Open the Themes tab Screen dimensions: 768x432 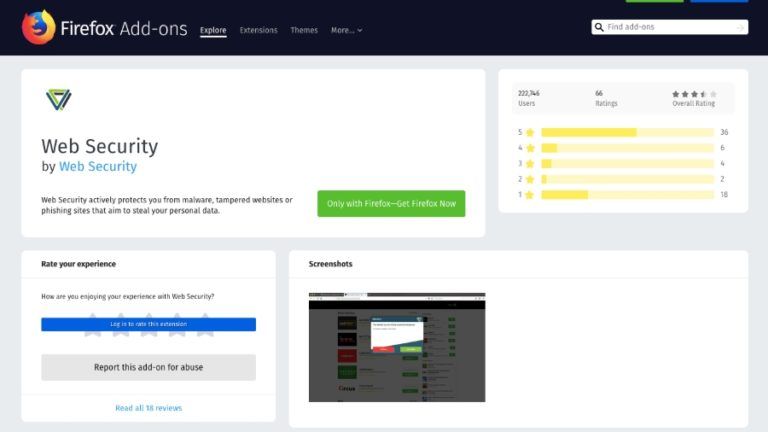304,30
